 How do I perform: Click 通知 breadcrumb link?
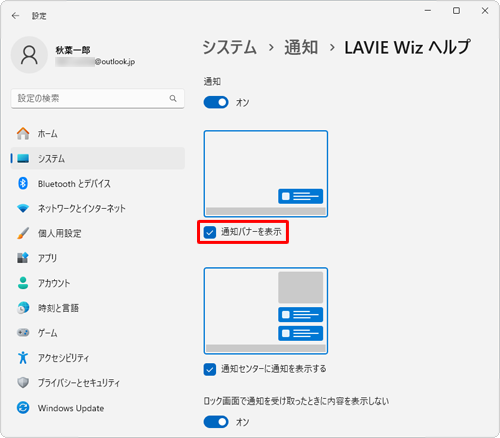(x=301, y=47)
